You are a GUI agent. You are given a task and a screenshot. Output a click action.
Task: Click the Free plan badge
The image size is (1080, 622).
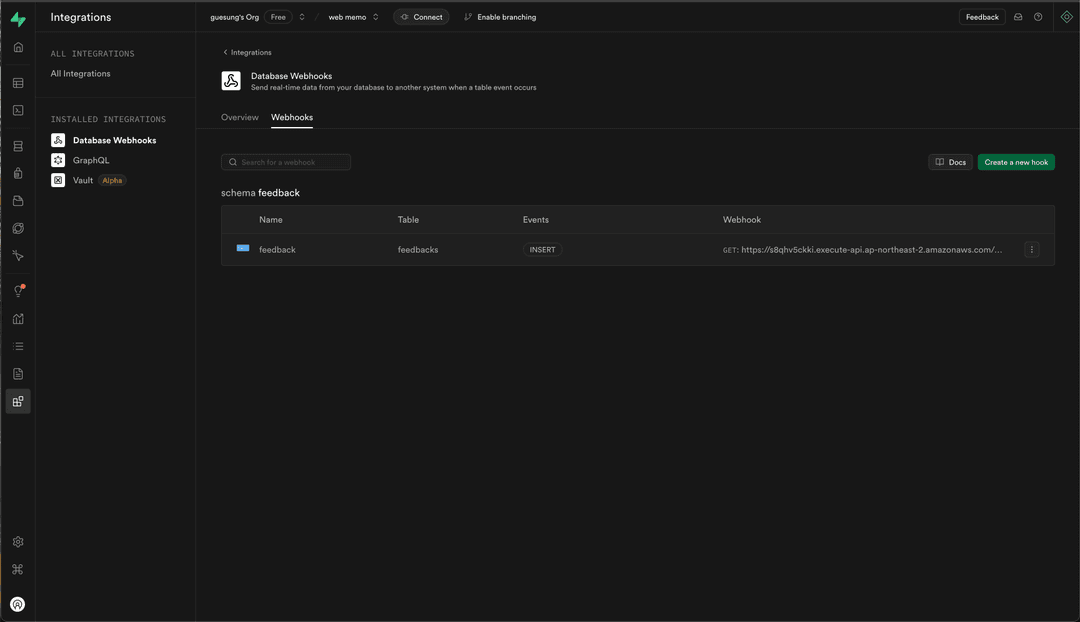click(x=278, y=17)
